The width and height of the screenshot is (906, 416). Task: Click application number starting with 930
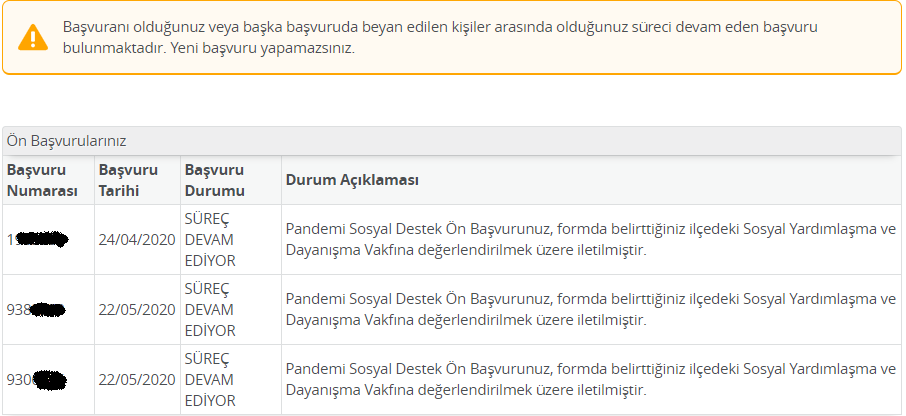(37, 380)
